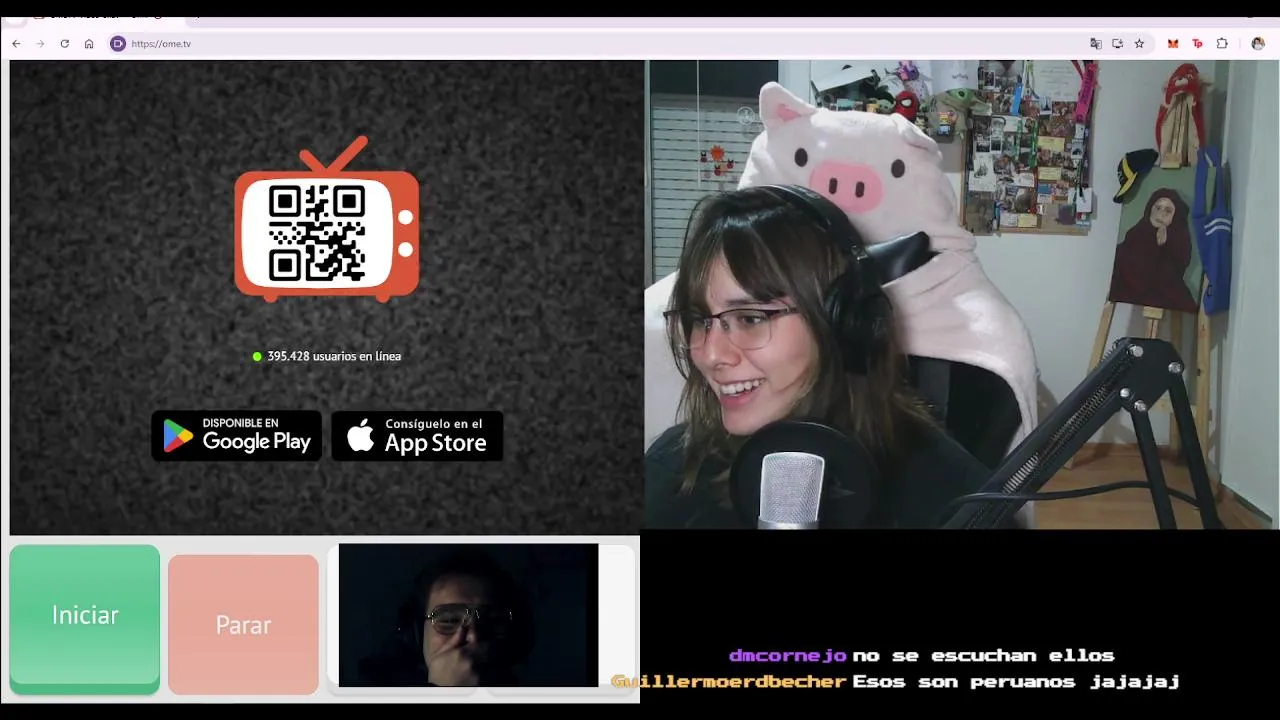The width and height of the screenshot is (1280, 720).
Task: Open the browser home page
Action: 89,44
